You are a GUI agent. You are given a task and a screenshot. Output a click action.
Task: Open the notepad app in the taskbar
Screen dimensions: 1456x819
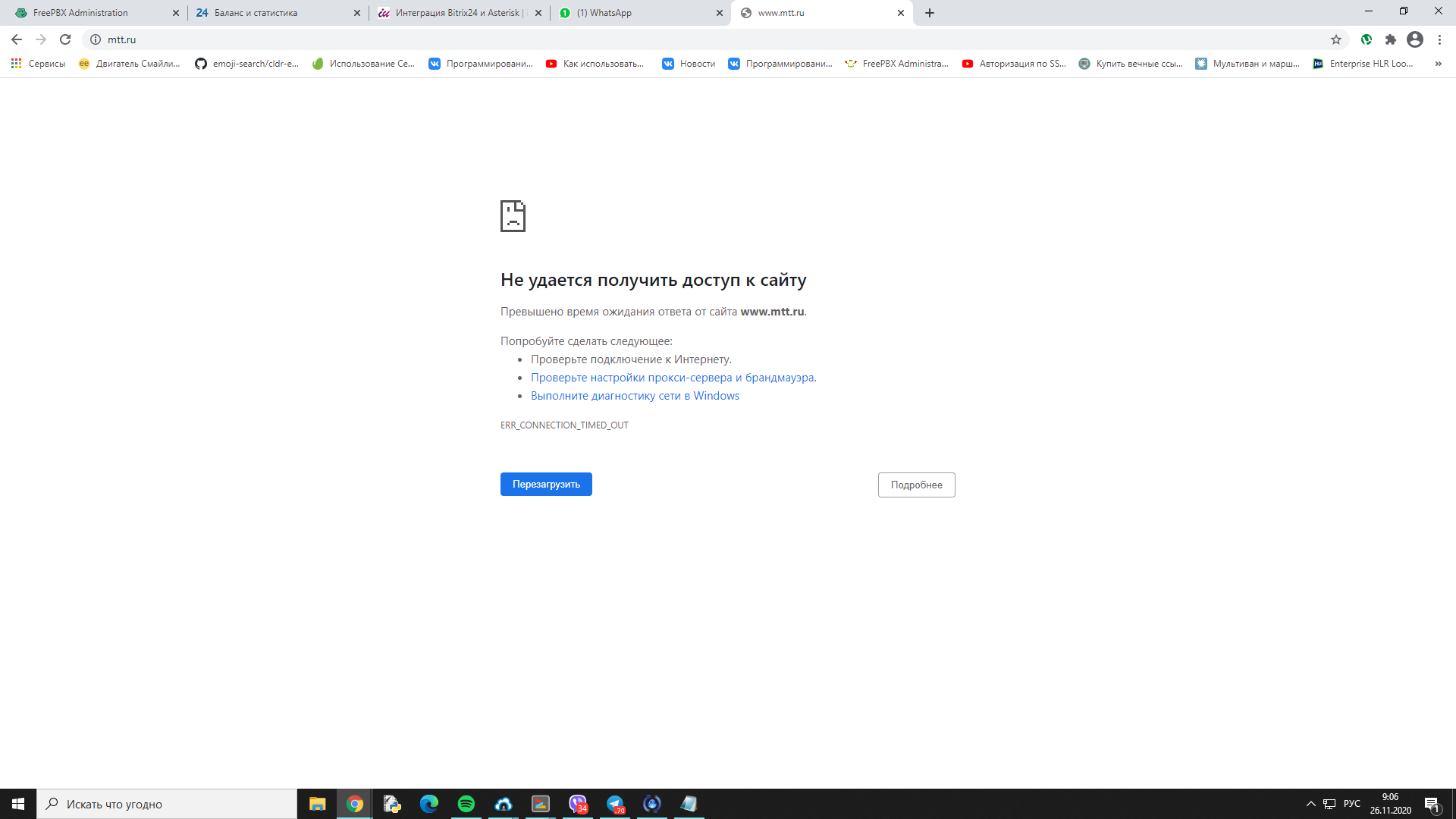(x=689, y=804)
